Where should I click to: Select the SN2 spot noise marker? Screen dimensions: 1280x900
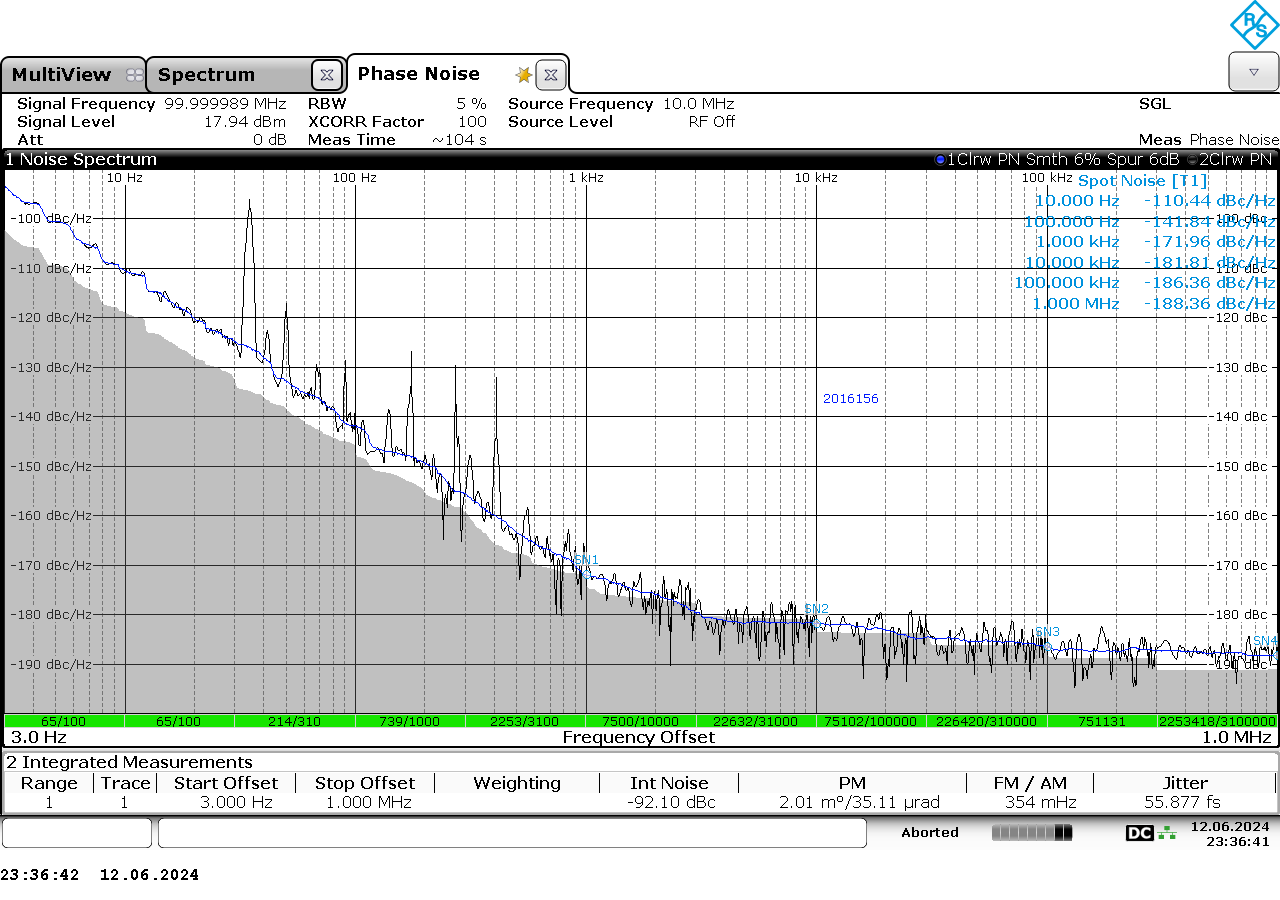pyautogui.click(x=816, y=609)
